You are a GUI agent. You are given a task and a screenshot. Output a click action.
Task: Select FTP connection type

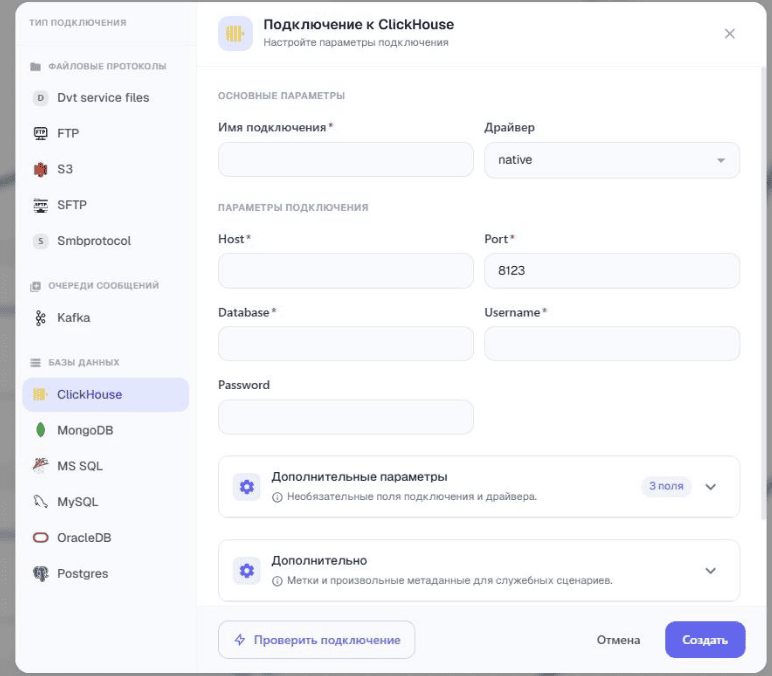105,133
